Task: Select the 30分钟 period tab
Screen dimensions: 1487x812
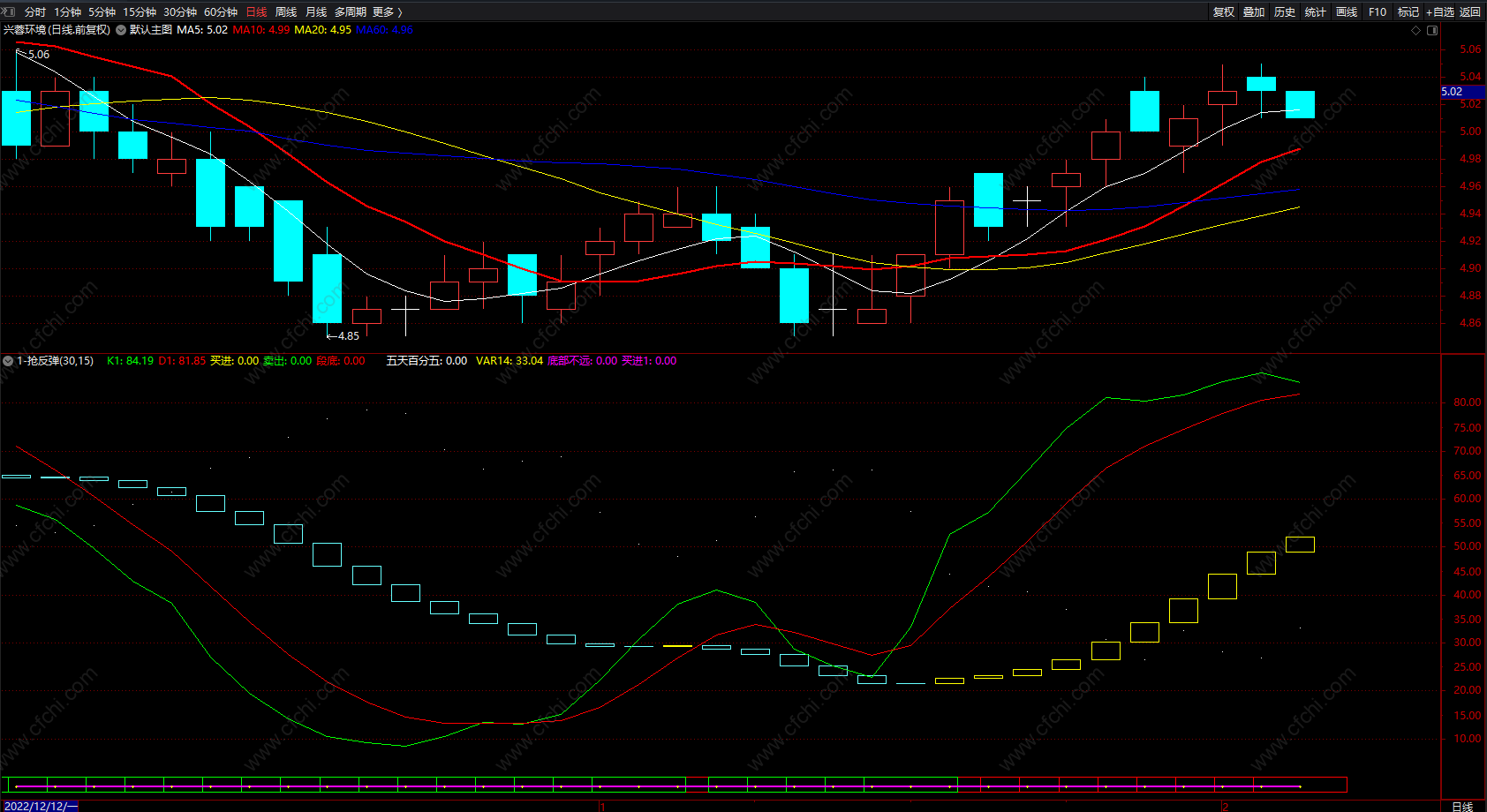Action: 180,11
